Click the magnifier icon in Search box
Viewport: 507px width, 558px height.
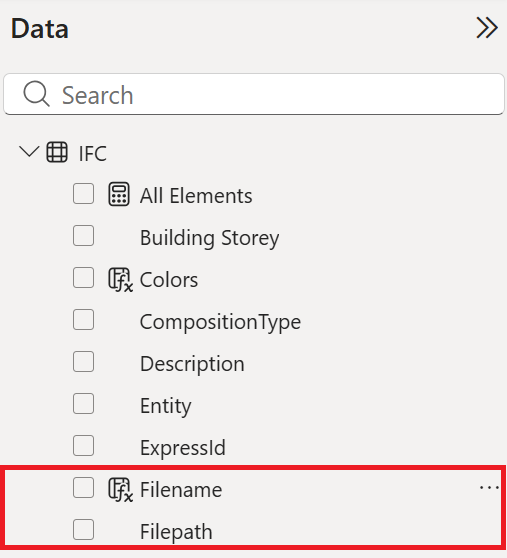click(36, 94)
